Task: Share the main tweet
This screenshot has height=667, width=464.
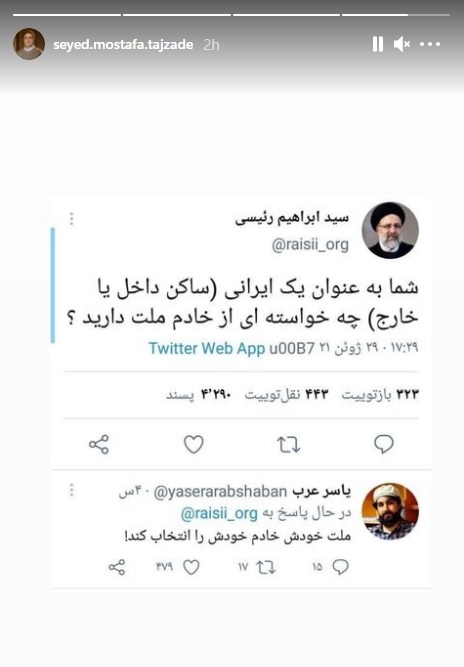Action: tap(99, 445)
